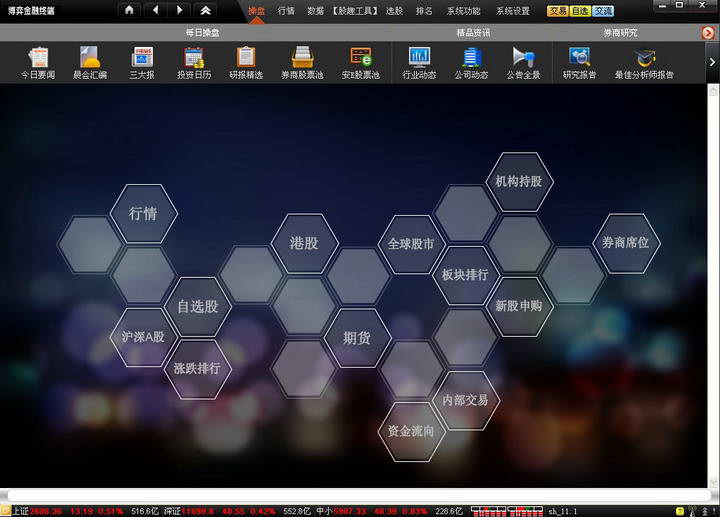720x517 pixels.
Task: Click the 机构持股 hexagon button
Action: [x=519, y=182]
